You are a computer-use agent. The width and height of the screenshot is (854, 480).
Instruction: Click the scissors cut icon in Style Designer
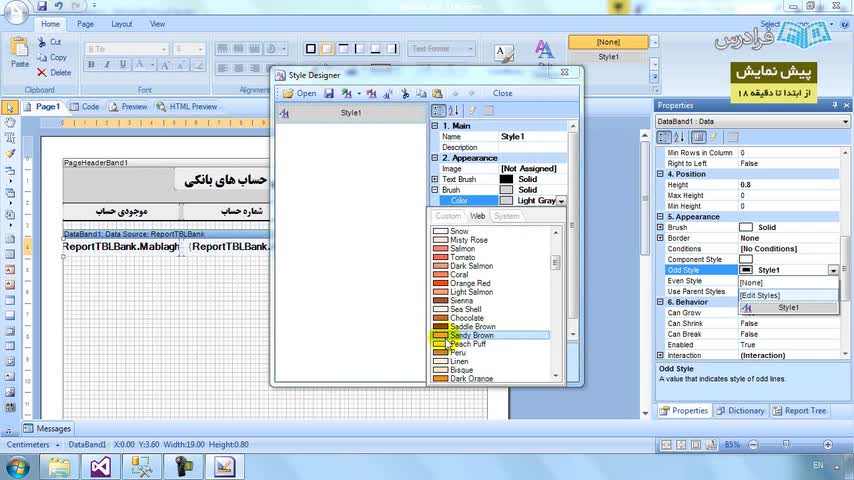(405, 93)
